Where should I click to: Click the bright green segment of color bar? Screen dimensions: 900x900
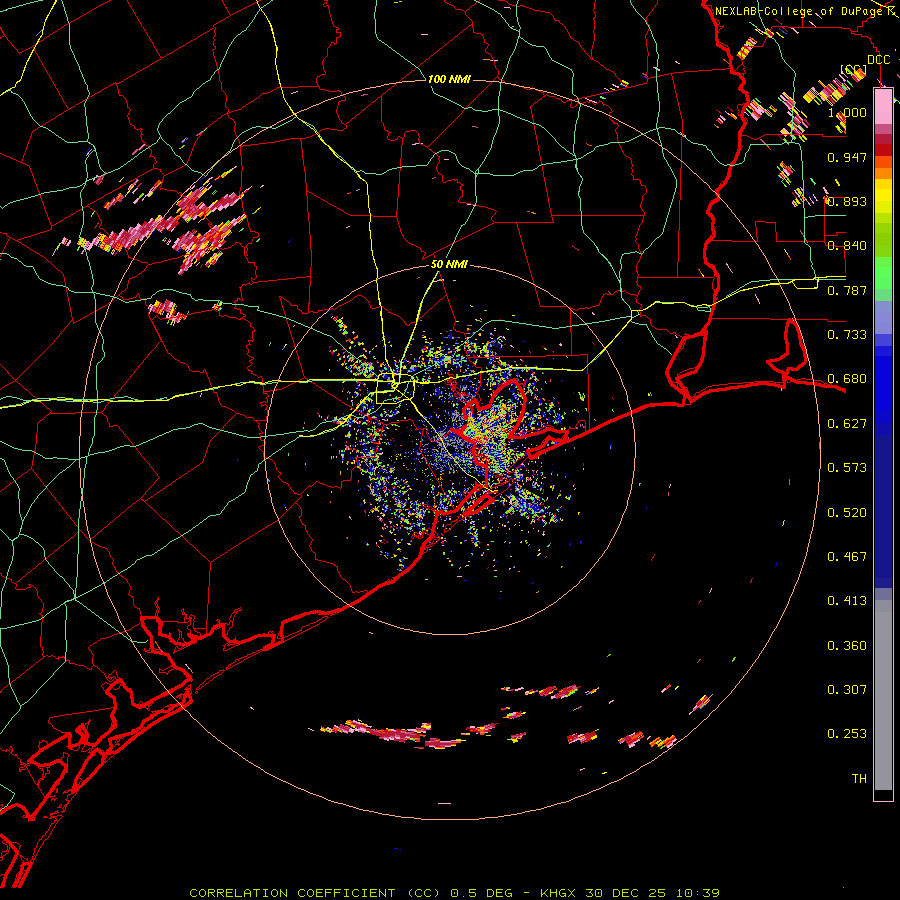(x=883, y=273)
